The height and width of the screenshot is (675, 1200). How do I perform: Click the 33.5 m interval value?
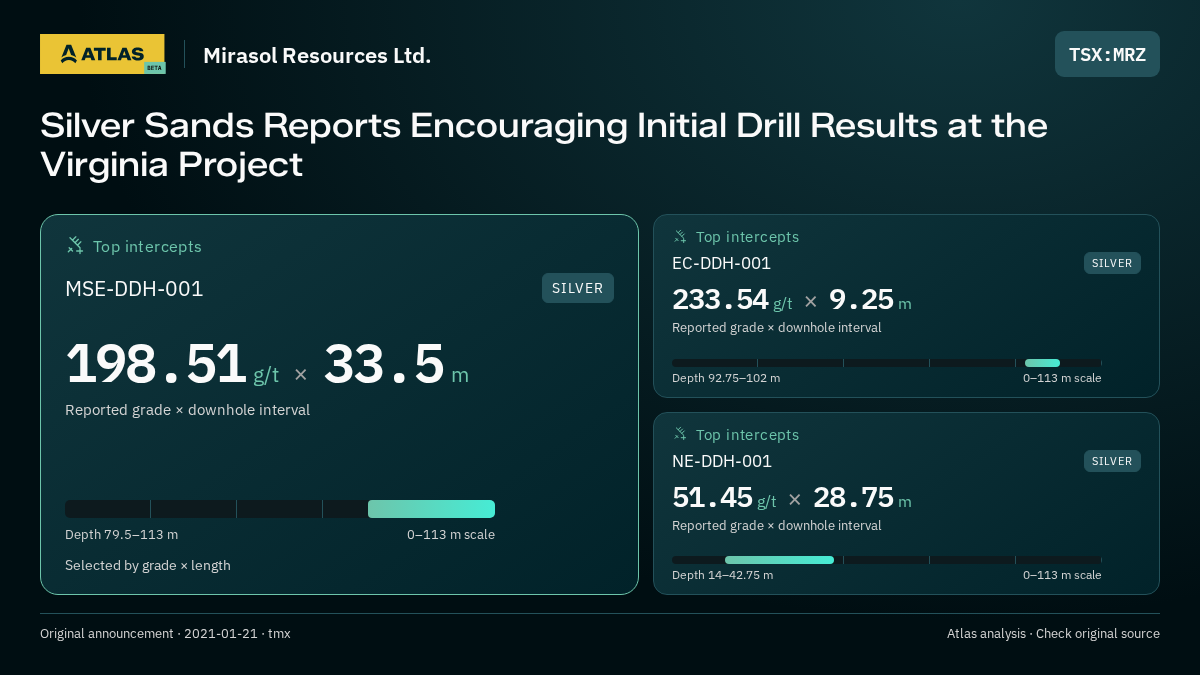(x=396, y=365)
